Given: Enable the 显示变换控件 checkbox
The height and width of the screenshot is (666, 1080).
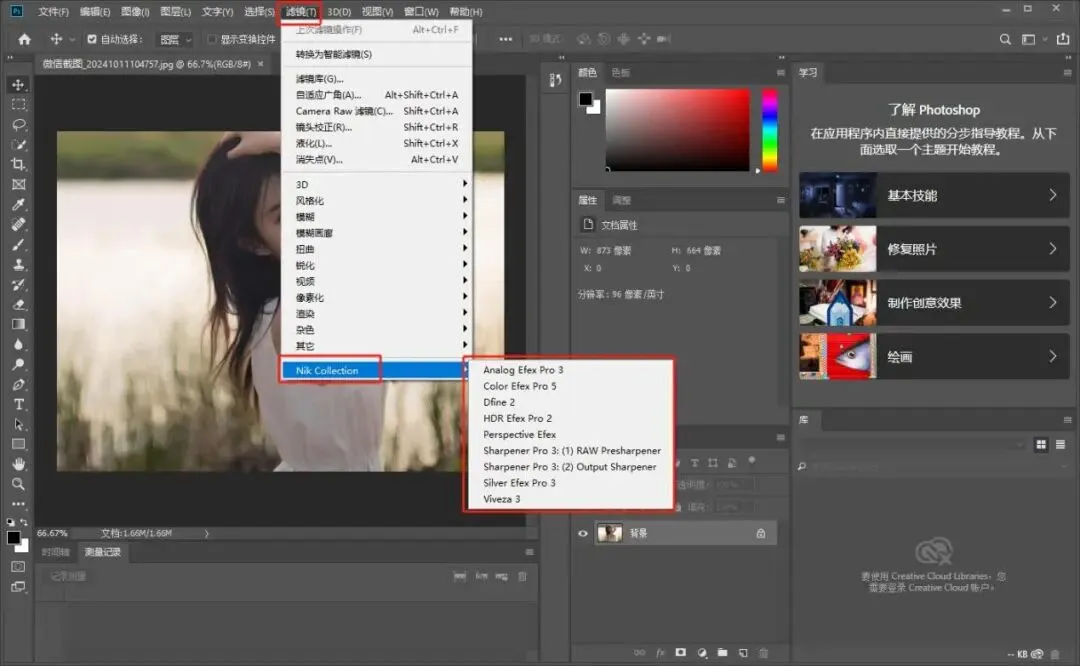Looking at the screenshot, I should 211,40.
